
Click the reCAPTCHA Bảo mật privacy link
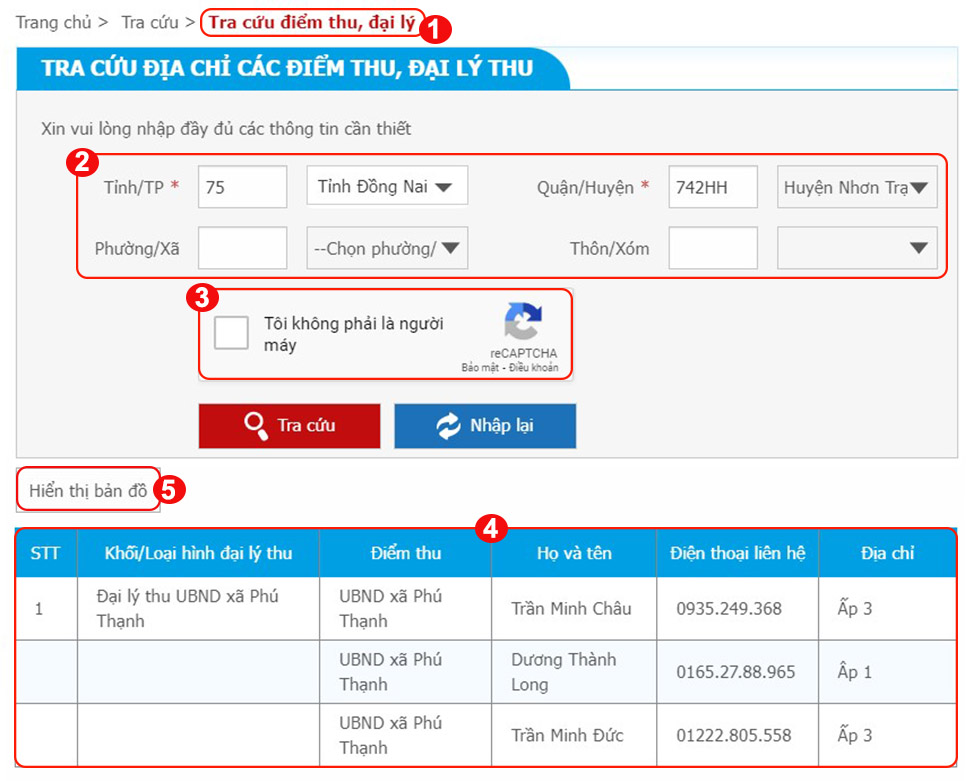coord(480,368)
